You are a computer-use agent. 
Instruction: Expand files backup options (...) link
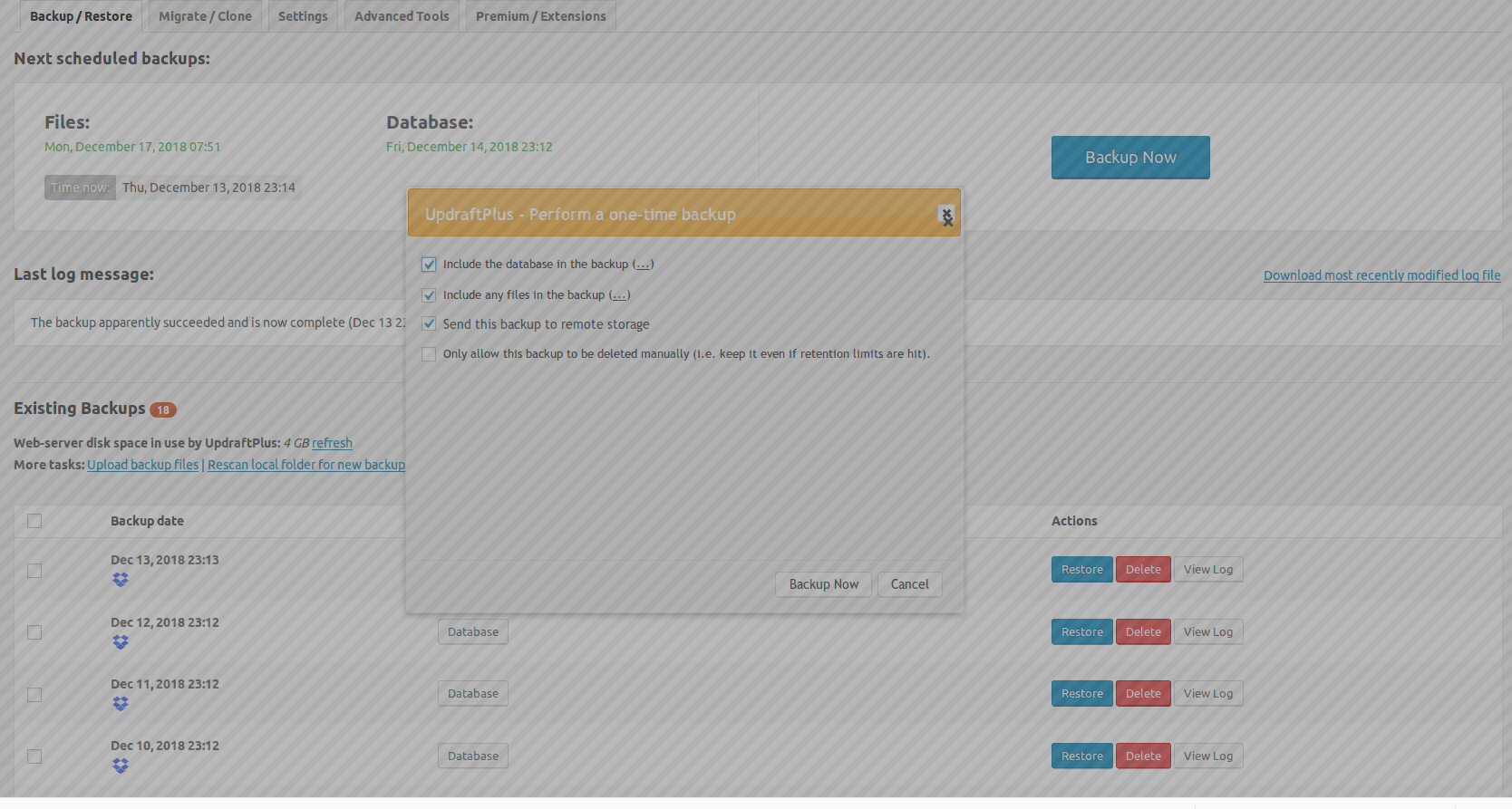619,295
